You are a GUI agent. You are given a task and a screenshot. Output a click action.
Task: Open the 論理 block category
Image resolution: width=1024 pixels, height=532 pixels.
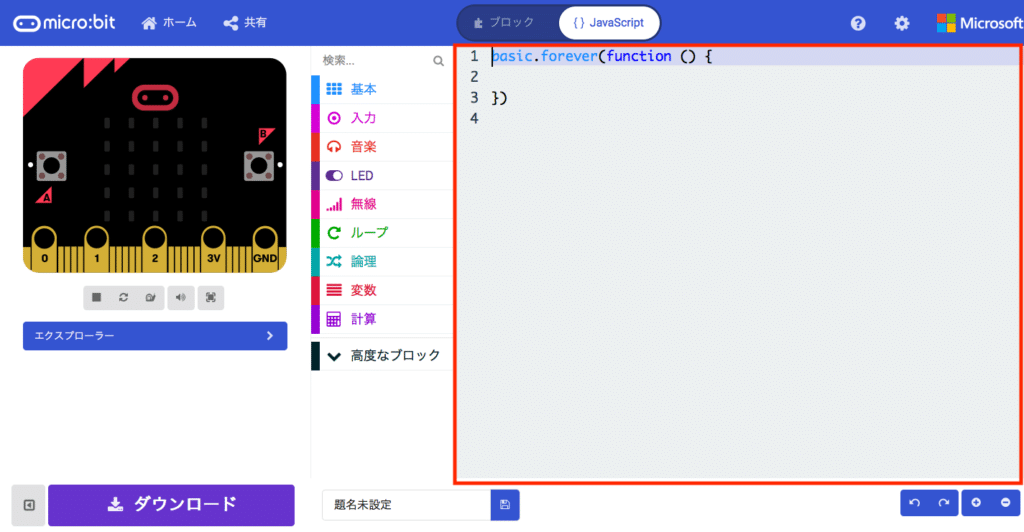(x=382, y=262)
